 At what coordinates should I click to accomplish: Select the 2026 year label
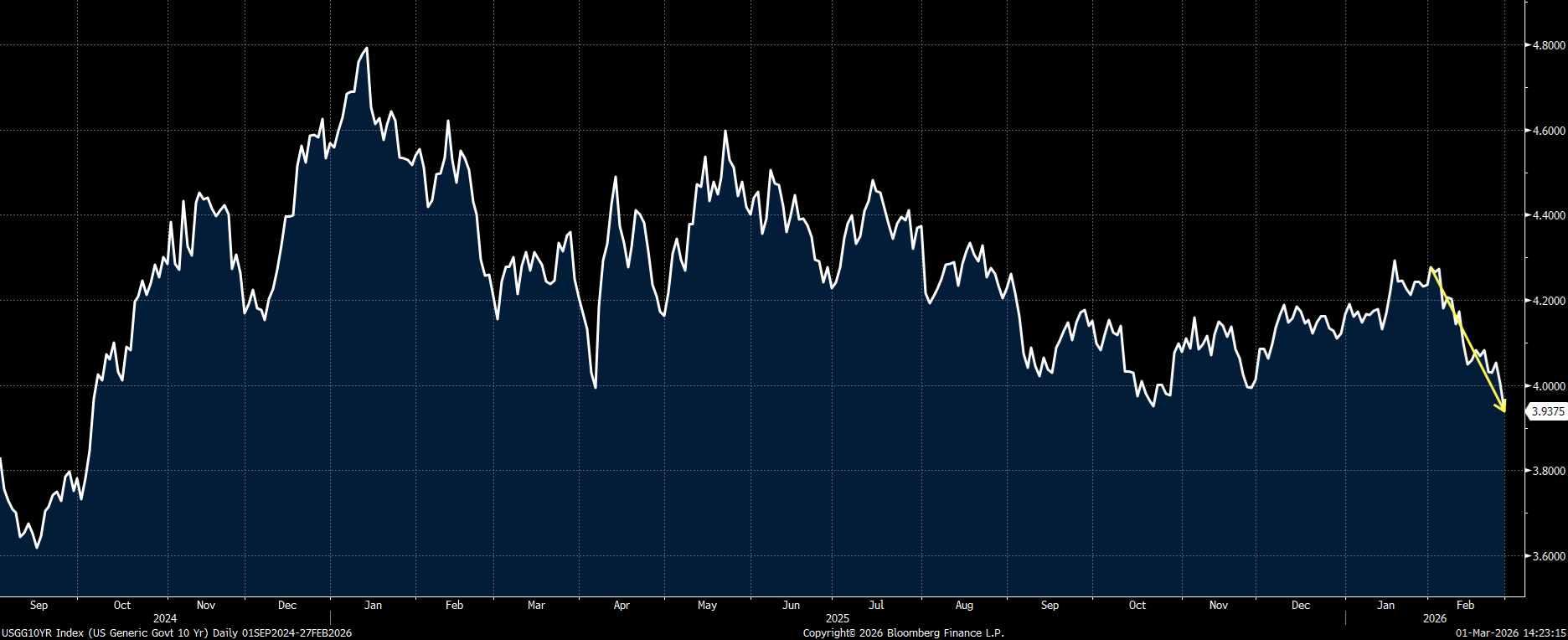1435,618
